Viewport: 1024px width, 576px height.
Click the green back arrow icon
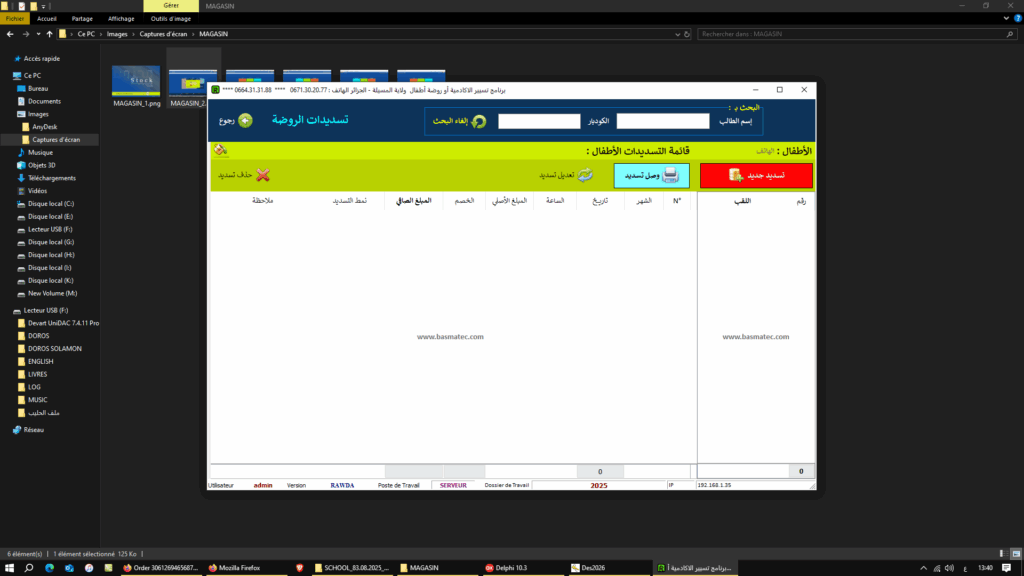[x=245, y=121]
